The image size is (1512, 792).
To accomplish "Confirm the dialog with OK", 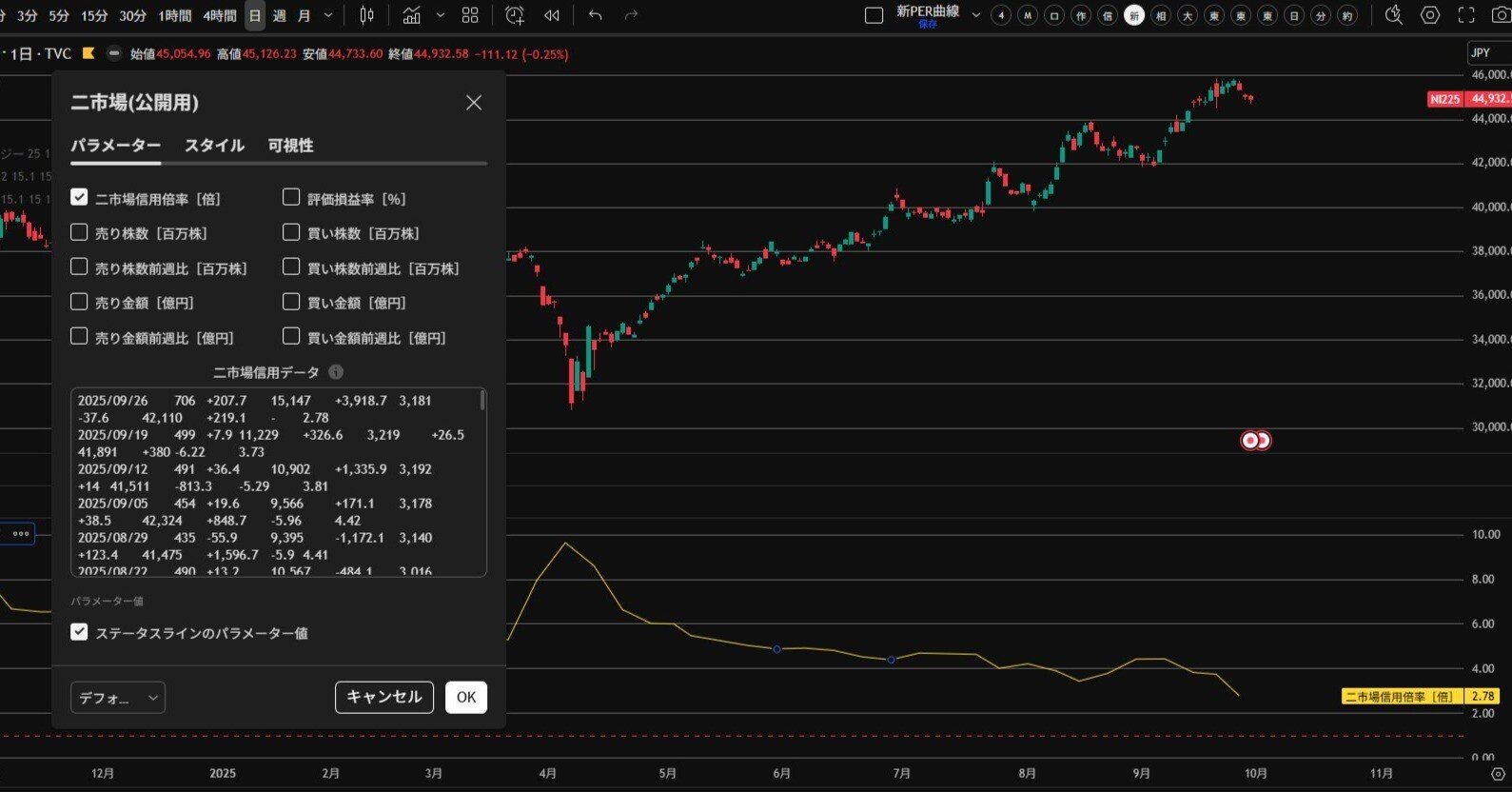I will [466, 697].
